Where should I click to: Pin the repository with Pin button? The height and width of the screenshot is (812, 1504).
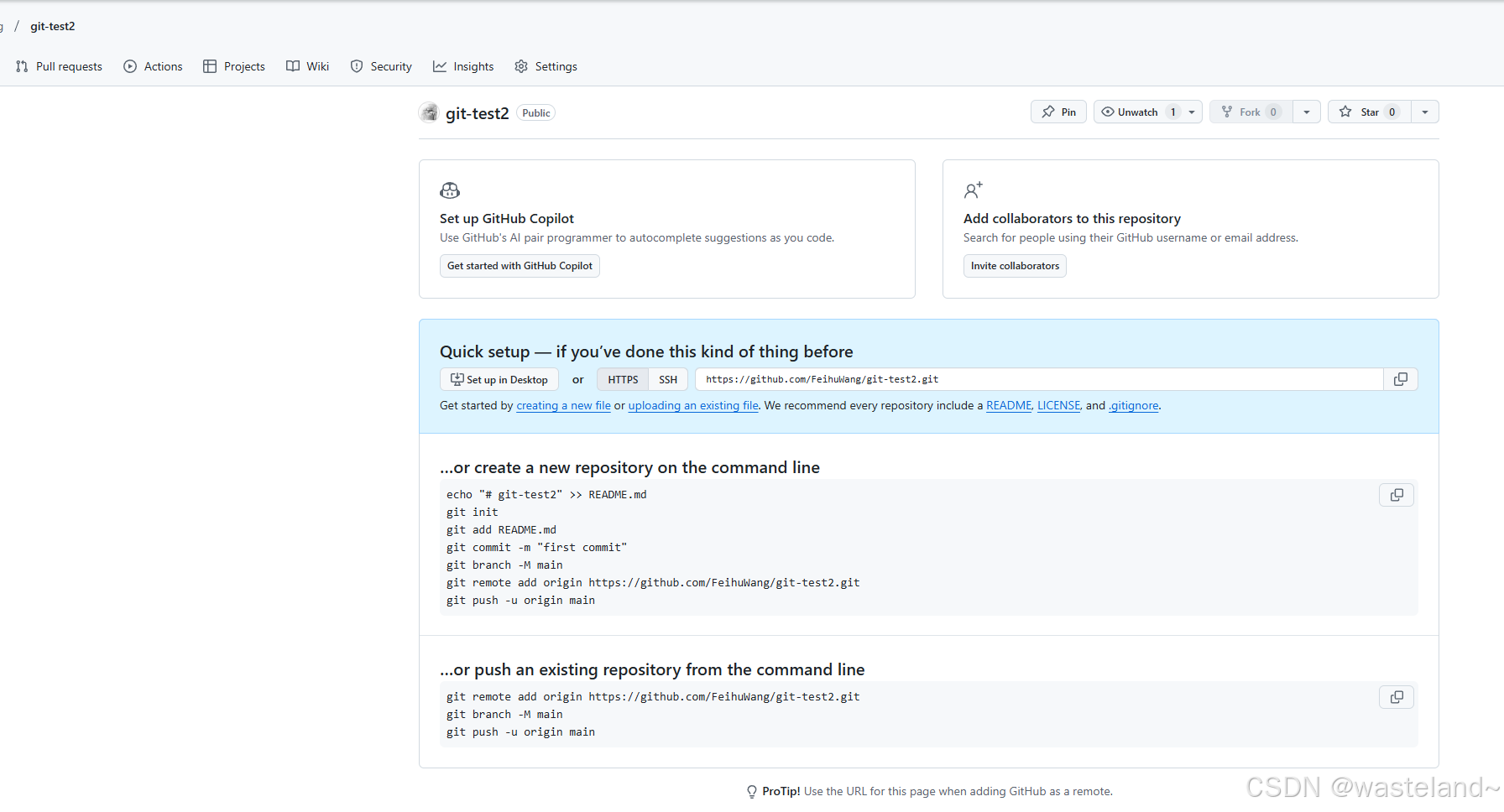coord(1058,112)
